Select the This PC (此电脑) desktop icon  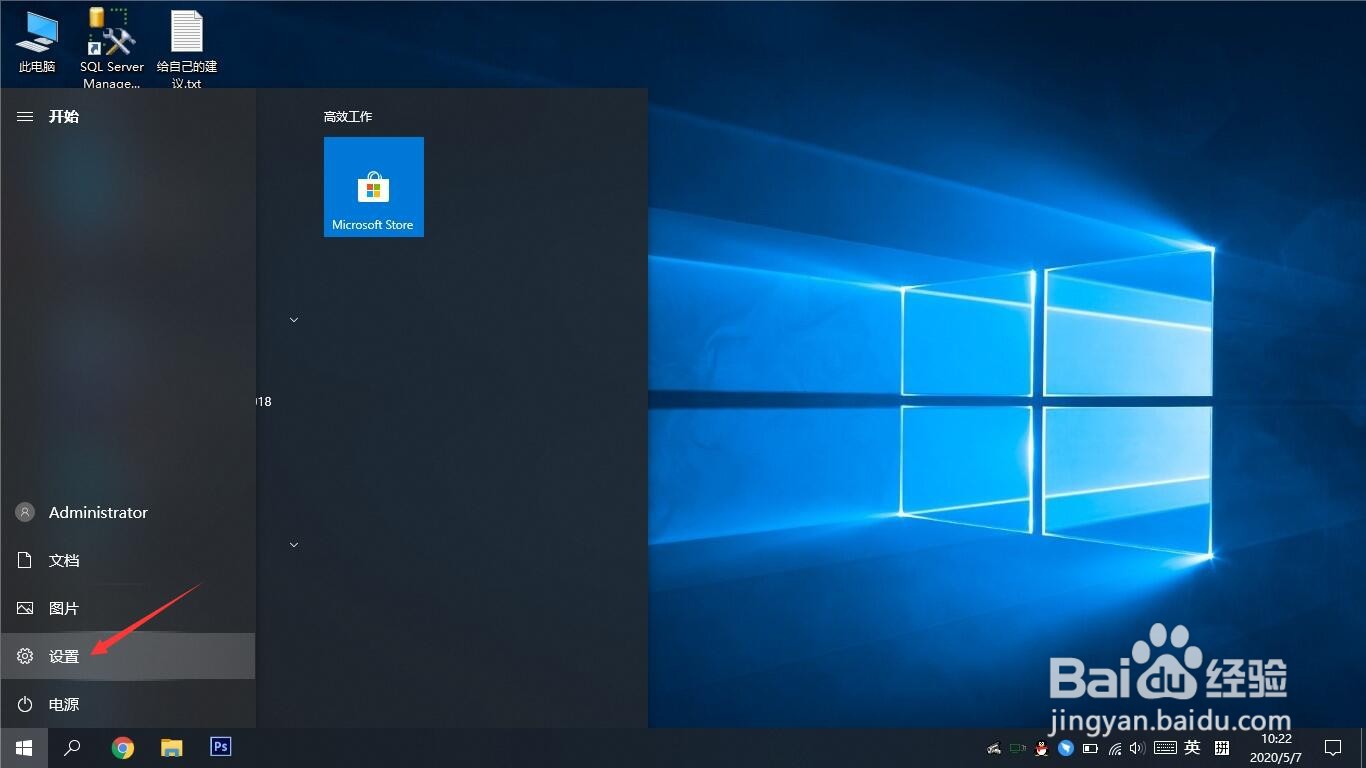coord(37,42)
